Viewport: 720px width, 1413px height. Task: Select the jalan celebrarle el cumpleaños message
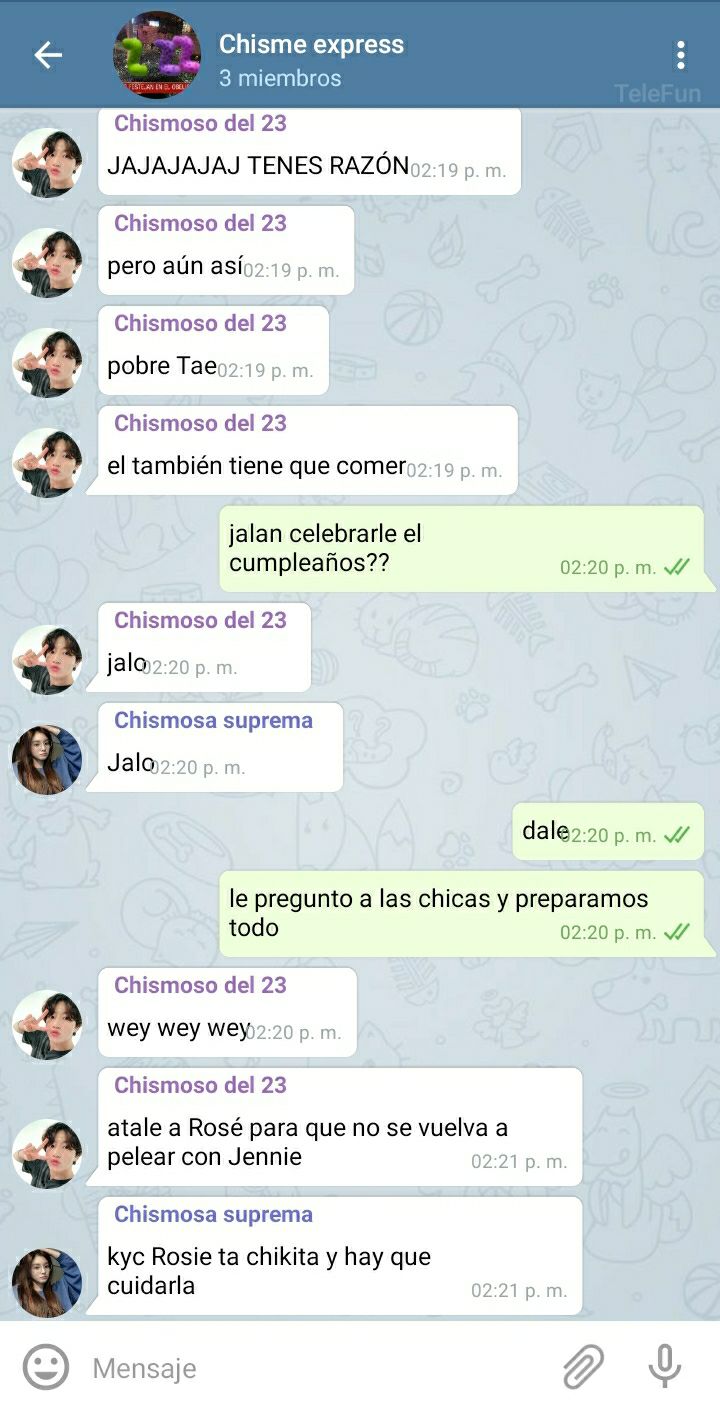click(x=461, y=549)
